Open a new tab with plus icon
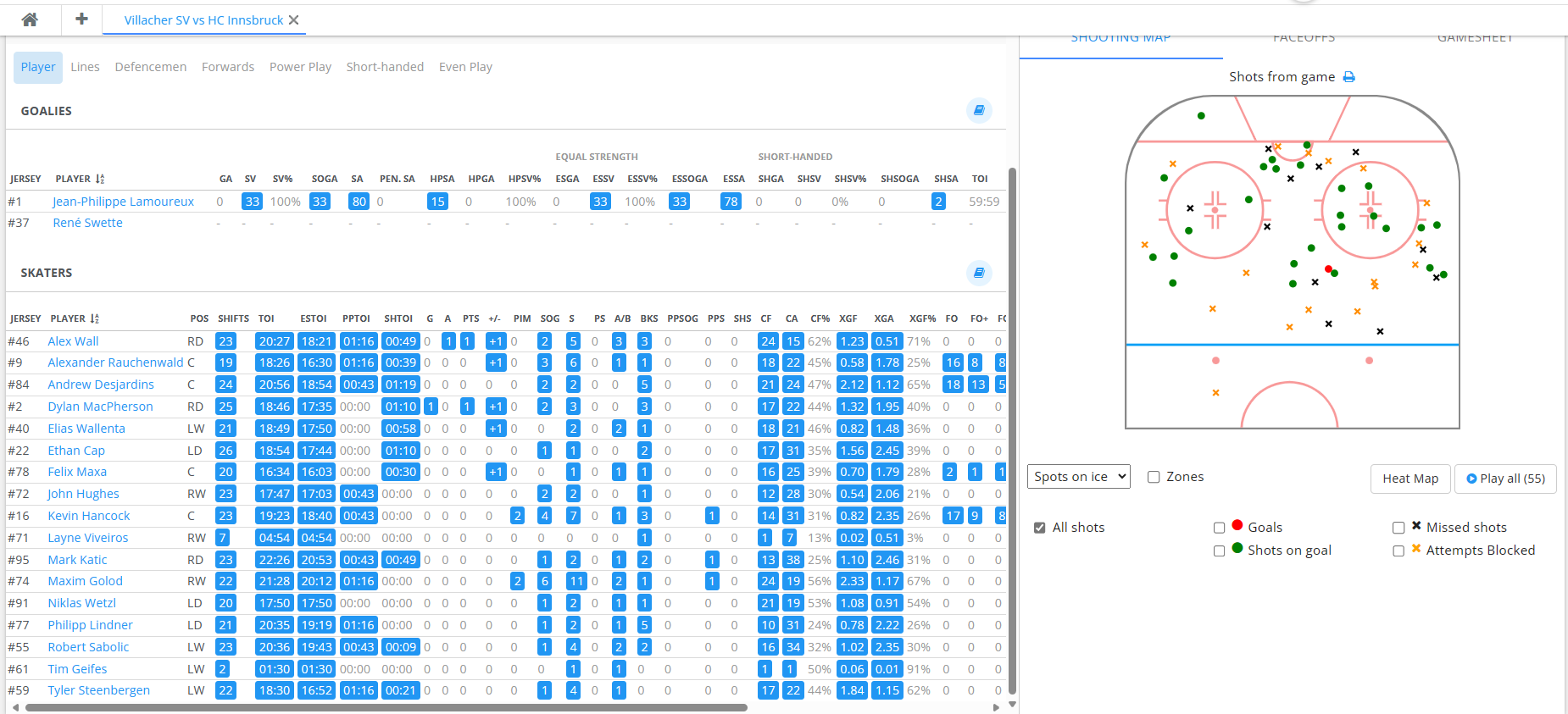Image resolution: width=1568 pixels, height=714 pixels. pos(81,19)
